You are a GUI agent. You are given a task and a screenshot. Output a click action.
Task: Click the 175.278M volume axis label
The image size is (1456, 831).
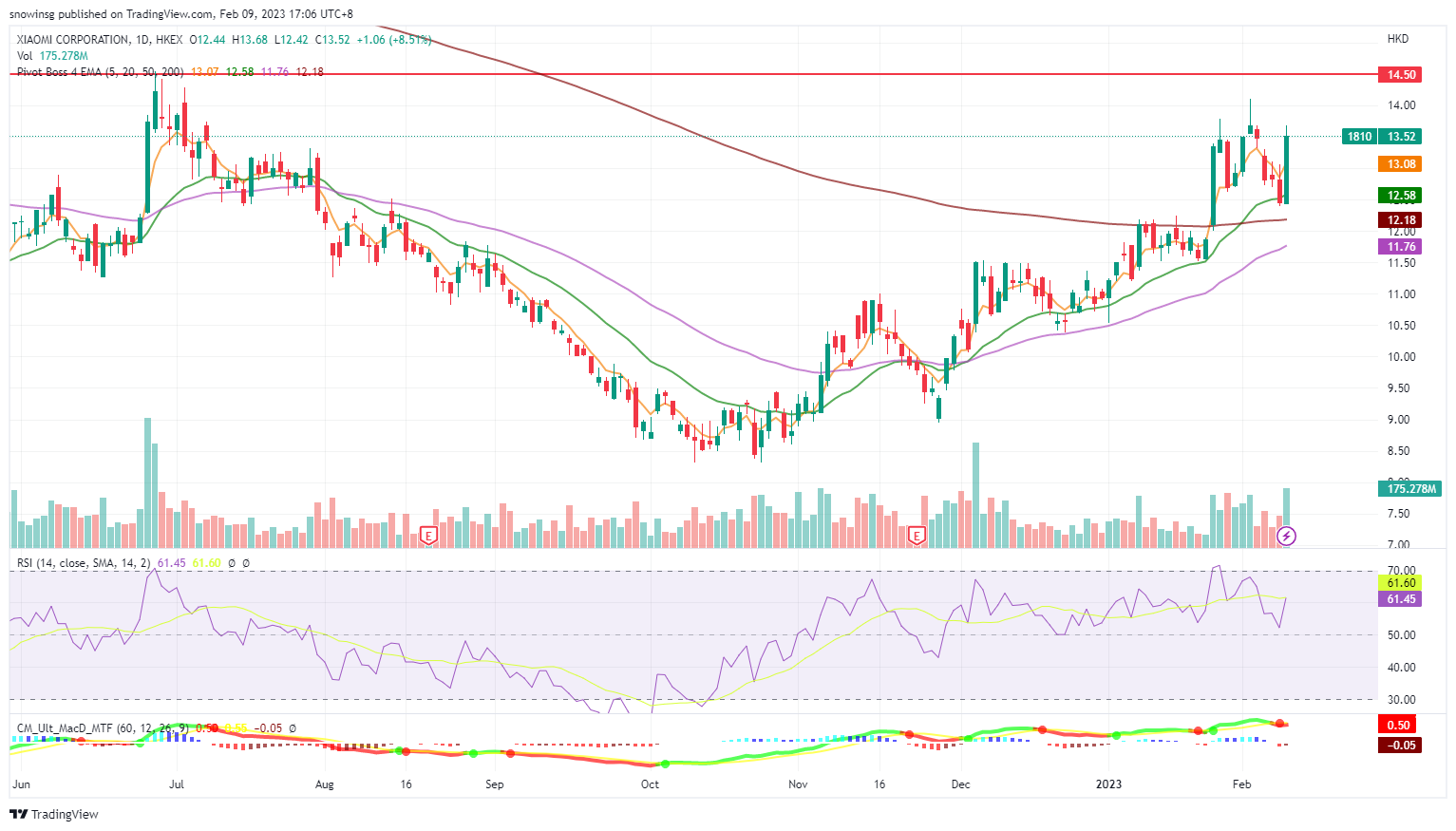click(1410, 489)
